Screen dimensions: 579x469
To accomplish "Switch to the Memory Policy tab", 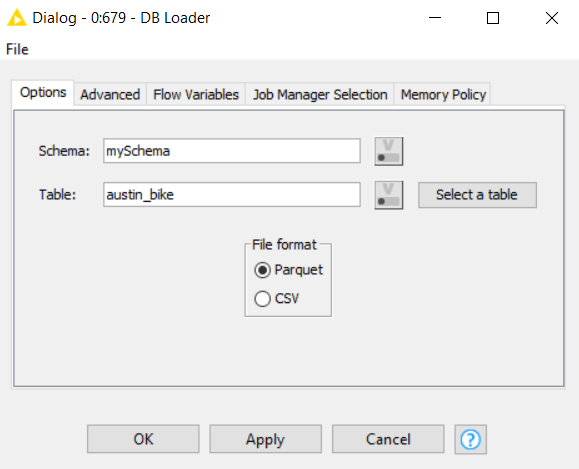I will coord(443,95).
